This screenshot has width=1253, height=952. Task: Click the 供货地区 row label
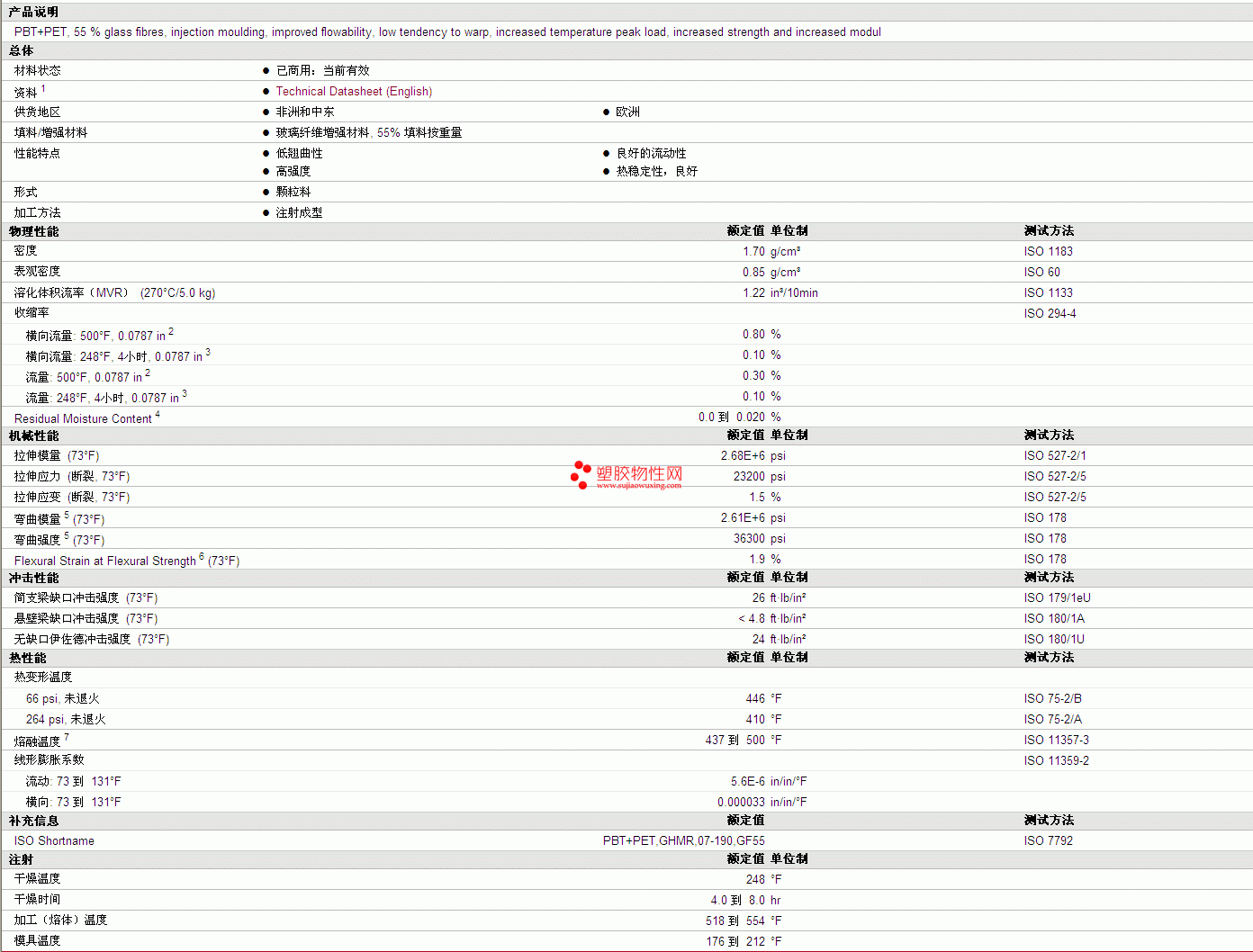(x=38, y=112)
